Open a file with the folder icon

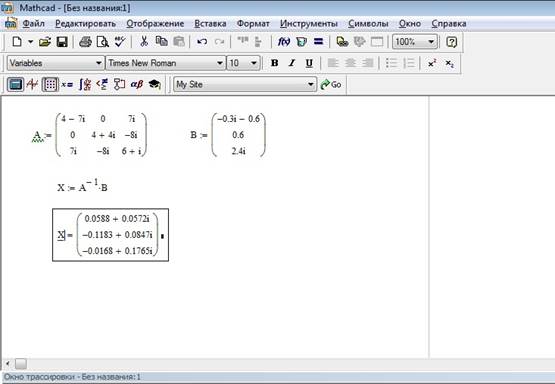pos(45,42)
